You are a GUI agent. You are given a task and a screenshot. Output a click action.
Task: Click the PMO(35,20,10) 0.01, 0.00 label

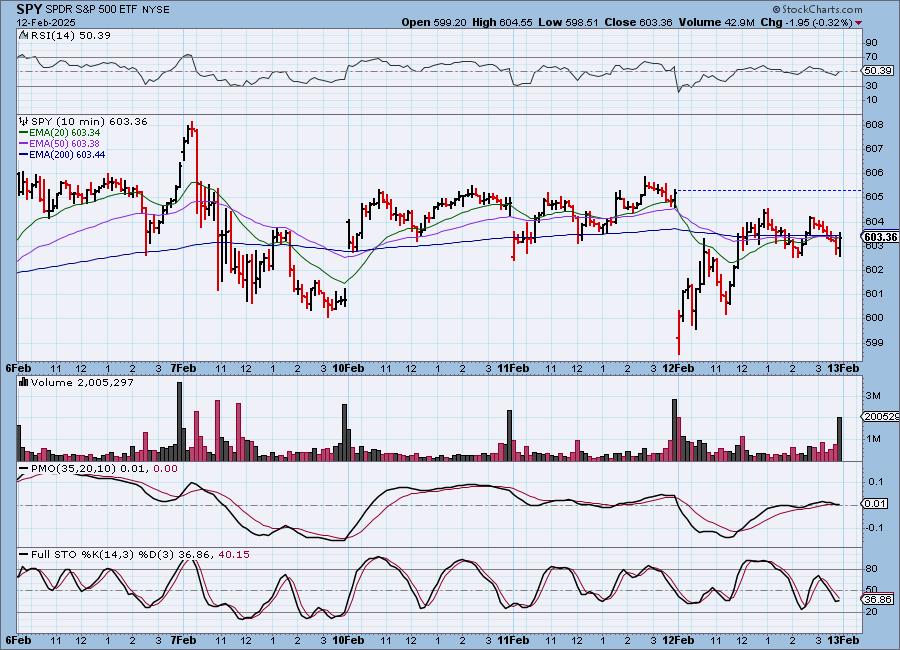[x=104, y=469]
